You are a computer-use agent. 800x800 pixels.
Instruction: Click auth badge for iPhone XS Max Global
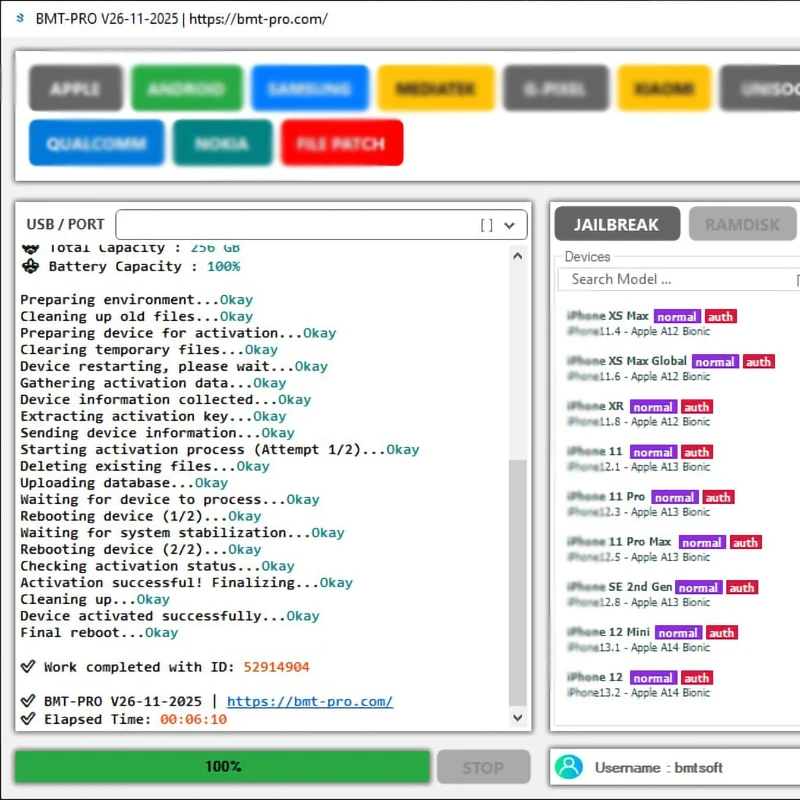758,362
